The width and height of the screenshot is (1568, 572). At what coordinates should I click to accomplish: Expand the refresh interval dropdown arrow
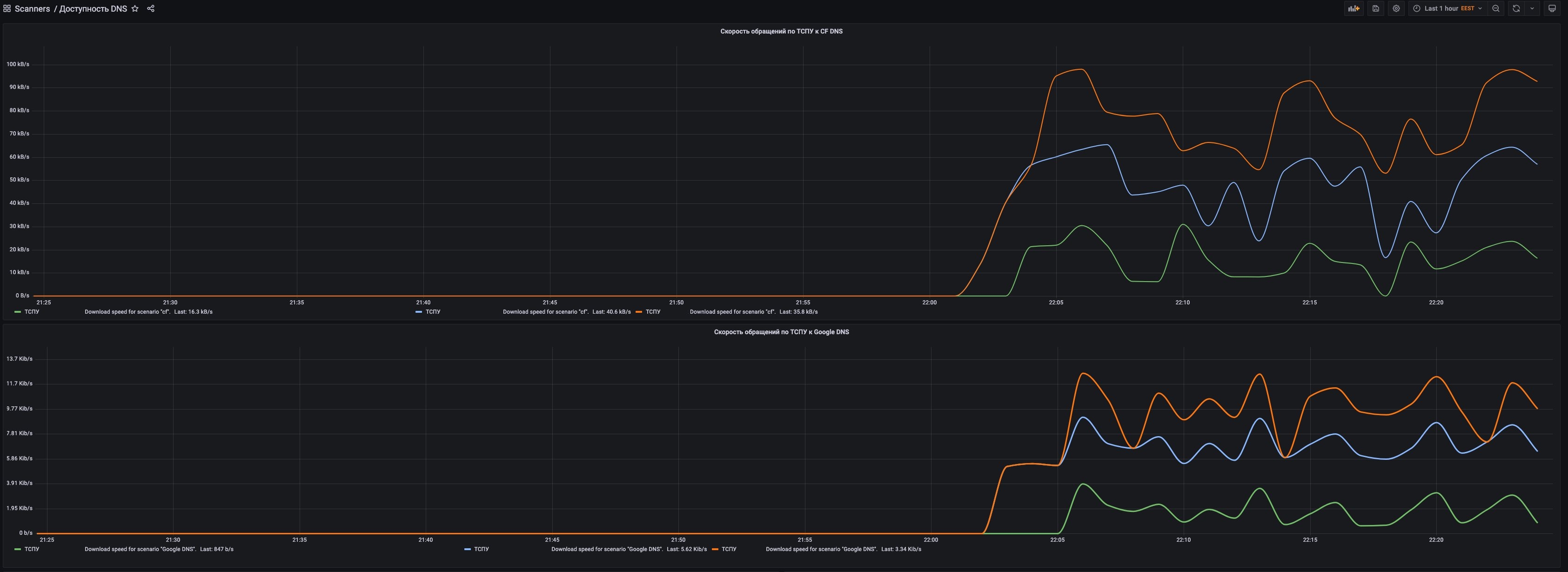(1532, 8)
